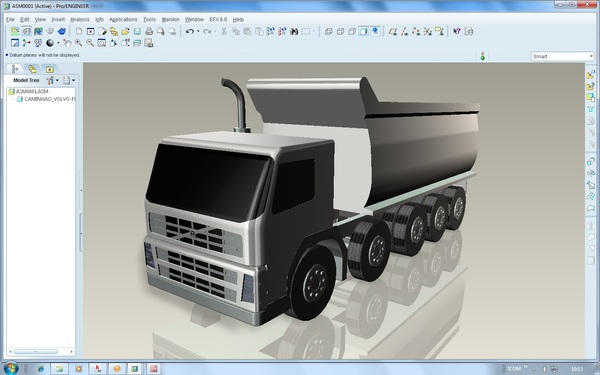Click the blue lips icon in toolbar

pyautogui.click(x=62, y=31)
